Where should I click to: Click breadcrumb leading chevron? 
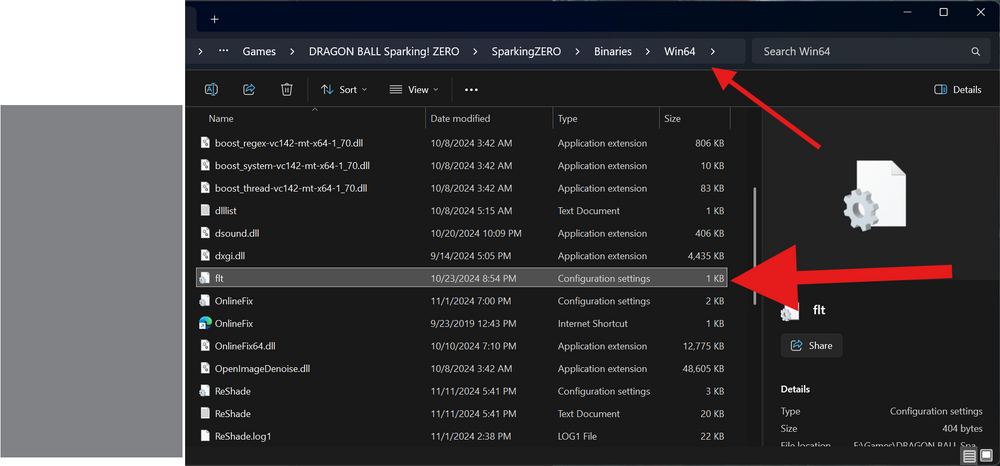(200, 52)
